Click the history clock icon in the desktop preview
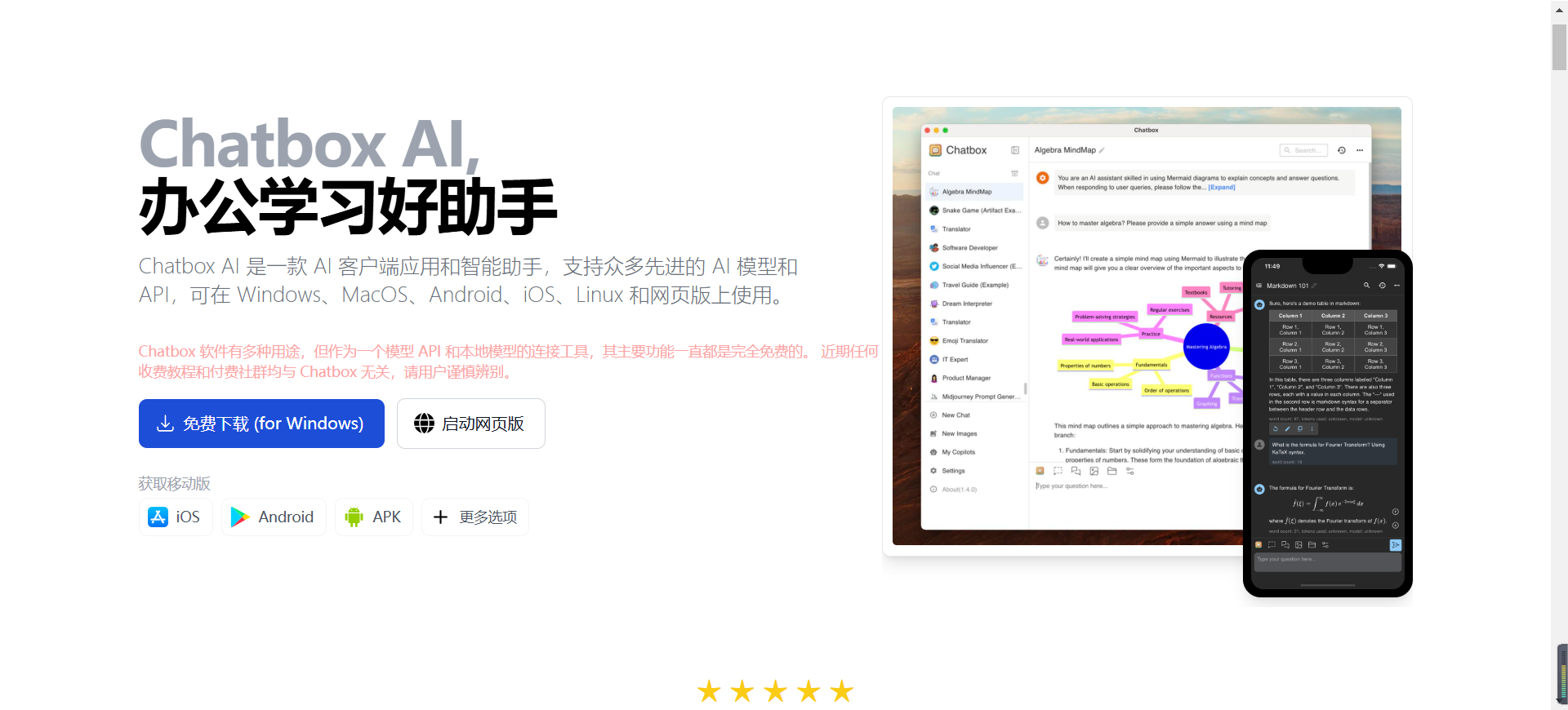This screenshot has height=710, width=1568. pos(1341,150)
